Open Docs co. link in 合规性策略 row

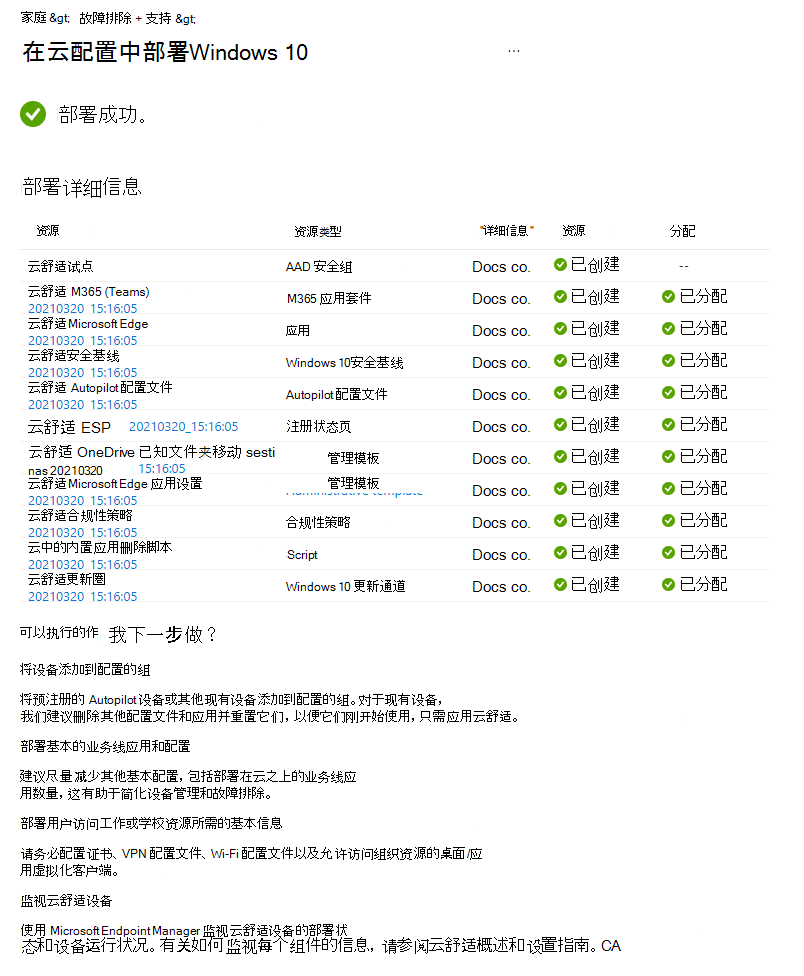point(501,522)
